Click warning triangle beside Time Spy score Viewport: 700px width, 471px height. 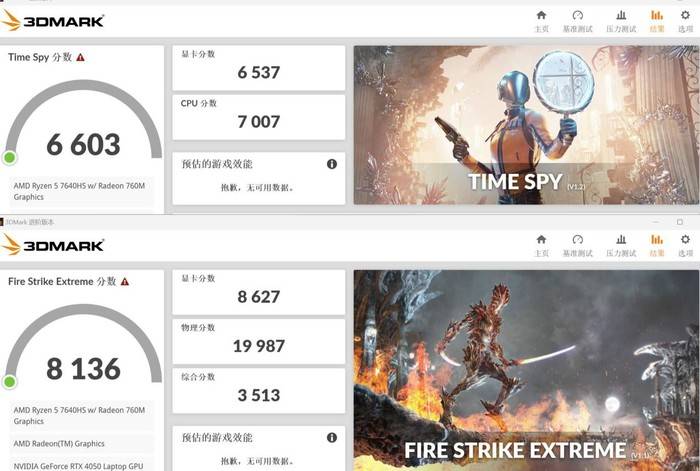(x=80, y=58)
